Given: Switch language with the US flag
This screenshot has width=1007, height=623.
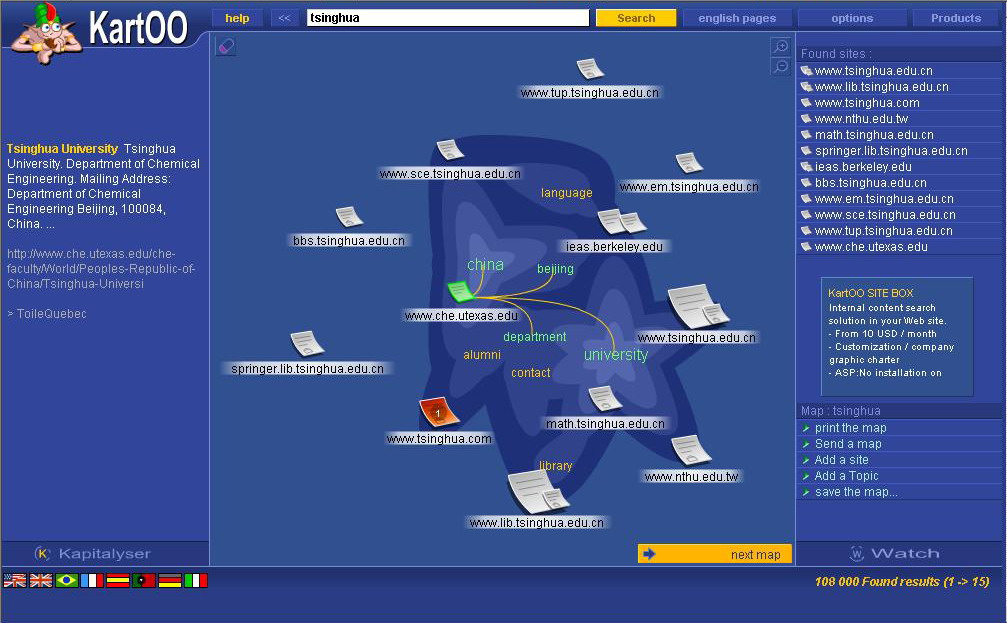Looking at the screenshot, I should click(15, 581).
